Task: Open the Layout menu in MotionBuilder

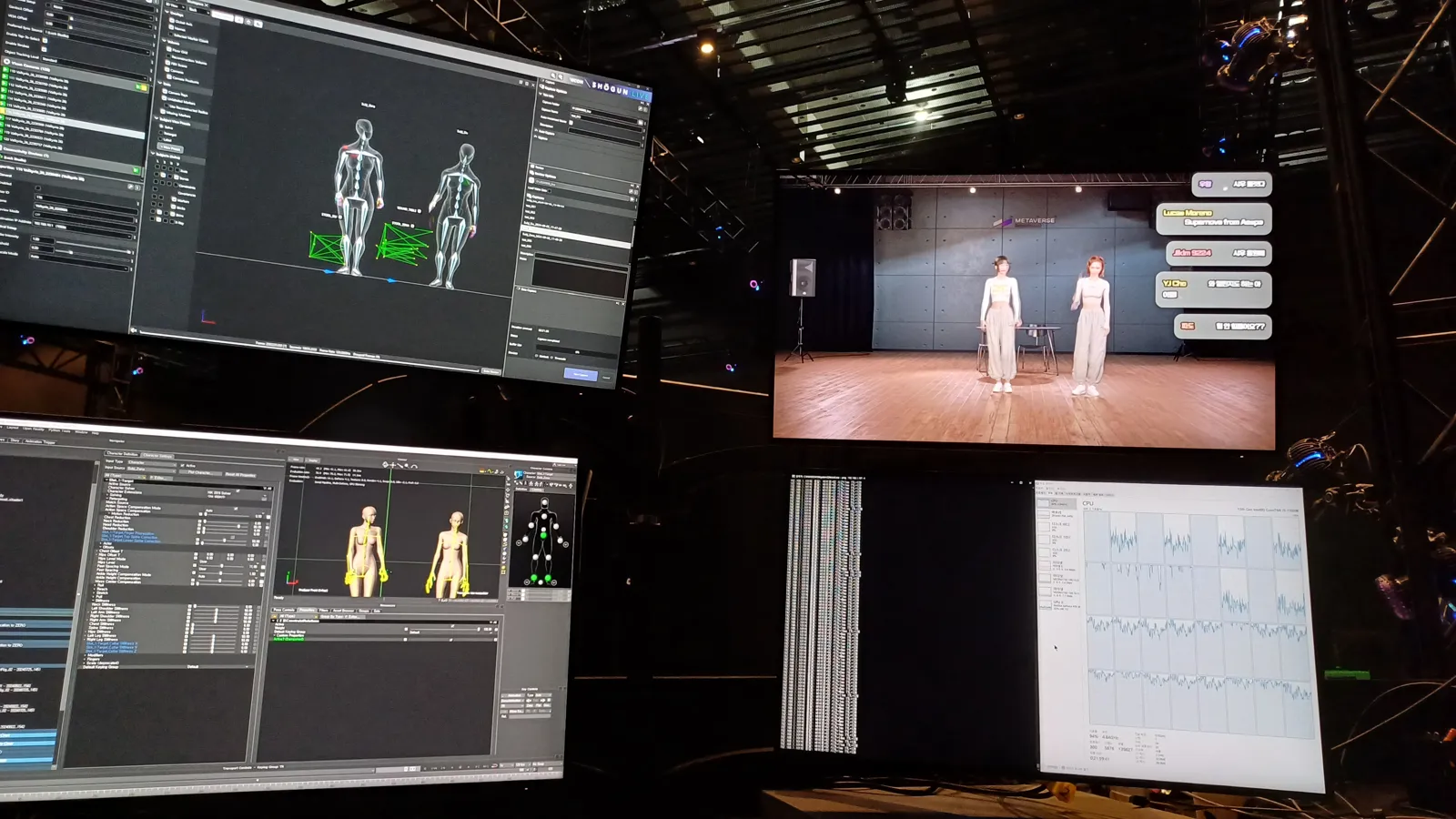Action: pyautogui.click(x=12, y=428)
